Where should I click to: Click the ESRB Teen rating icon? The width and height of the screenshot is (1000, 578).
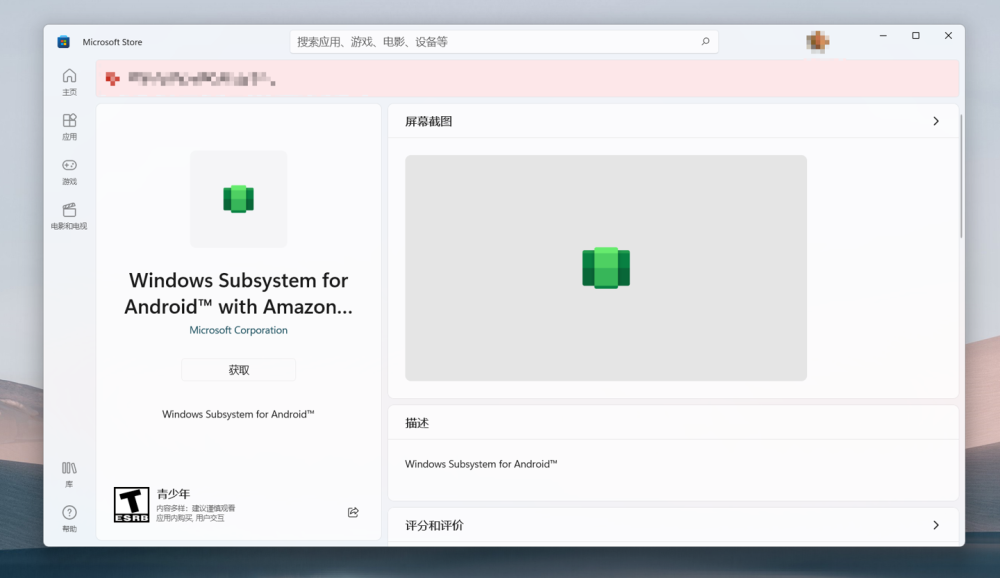pos(129,504)
